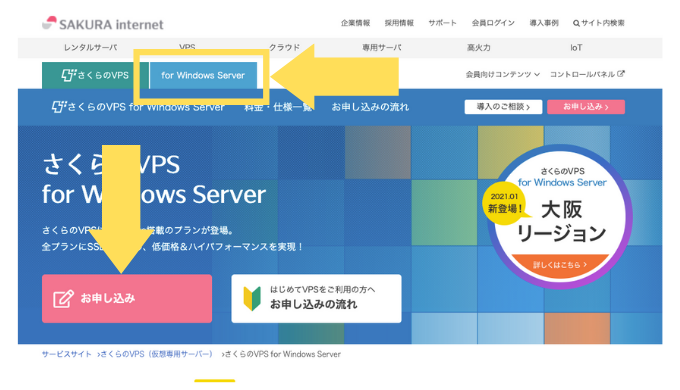Switch to for Windows Server tab
Image resolution: width=680 pixels, height=390 pixels.
203,75
